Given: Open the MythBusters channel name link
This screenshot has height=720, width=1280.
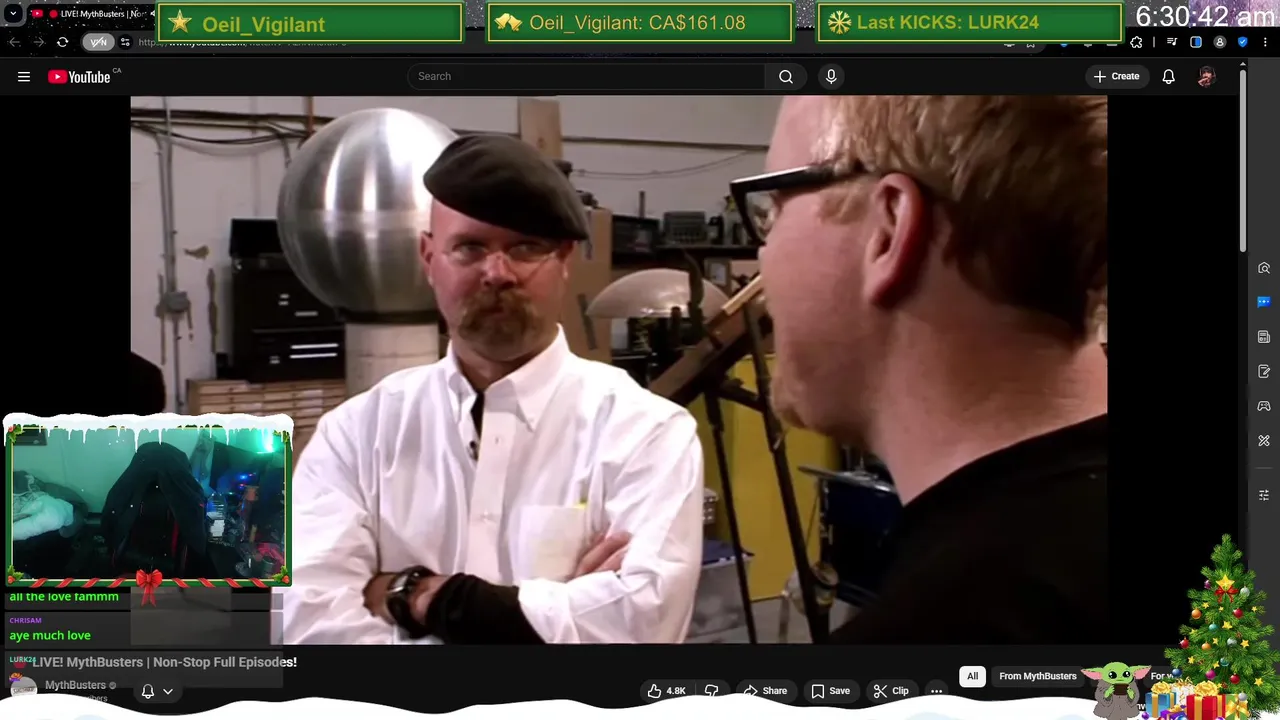Looking at the screenshot, I should (75, 685).
